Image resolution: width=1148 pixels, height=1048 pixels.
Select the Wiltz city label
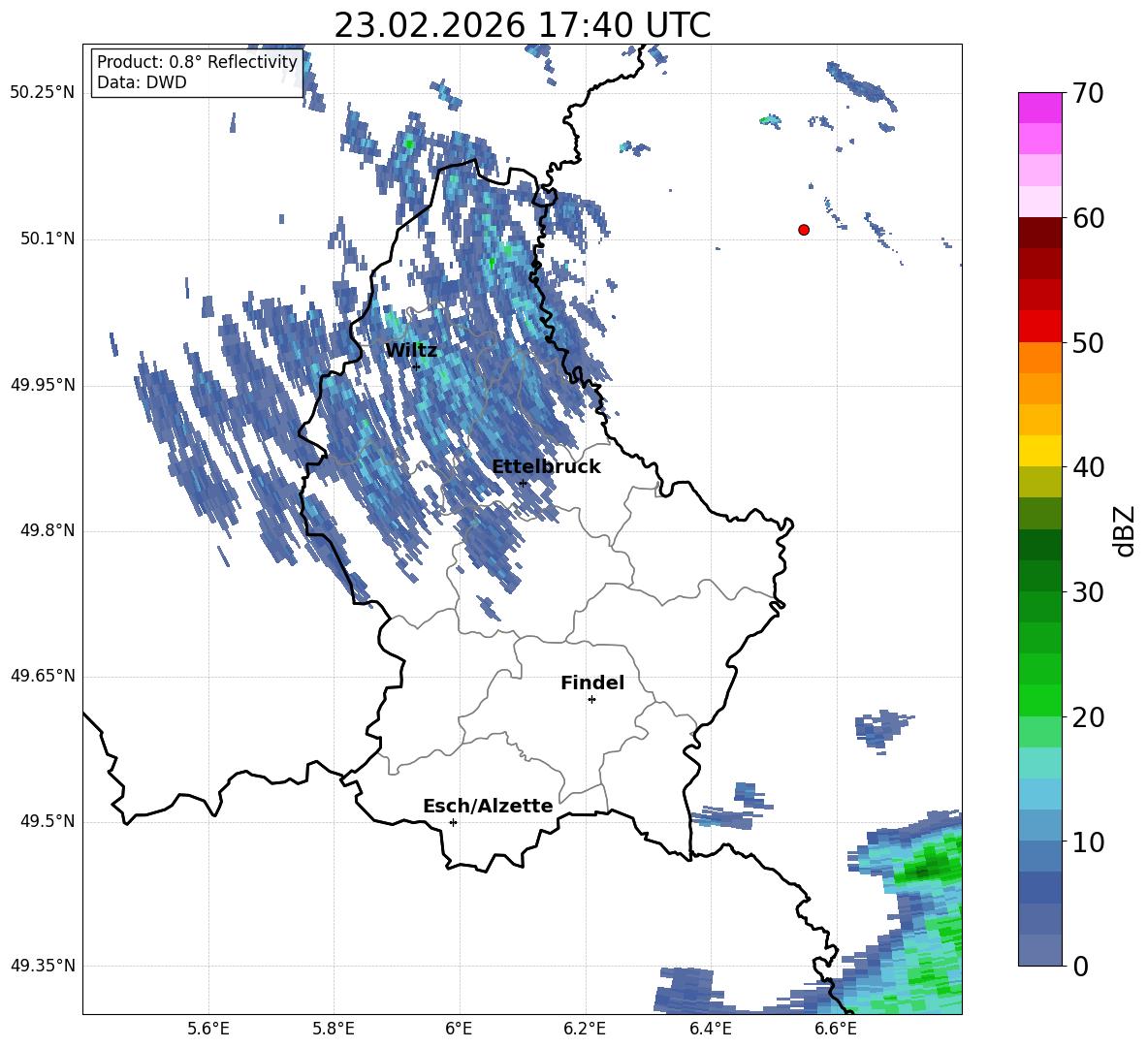click(x=411, y=351)
